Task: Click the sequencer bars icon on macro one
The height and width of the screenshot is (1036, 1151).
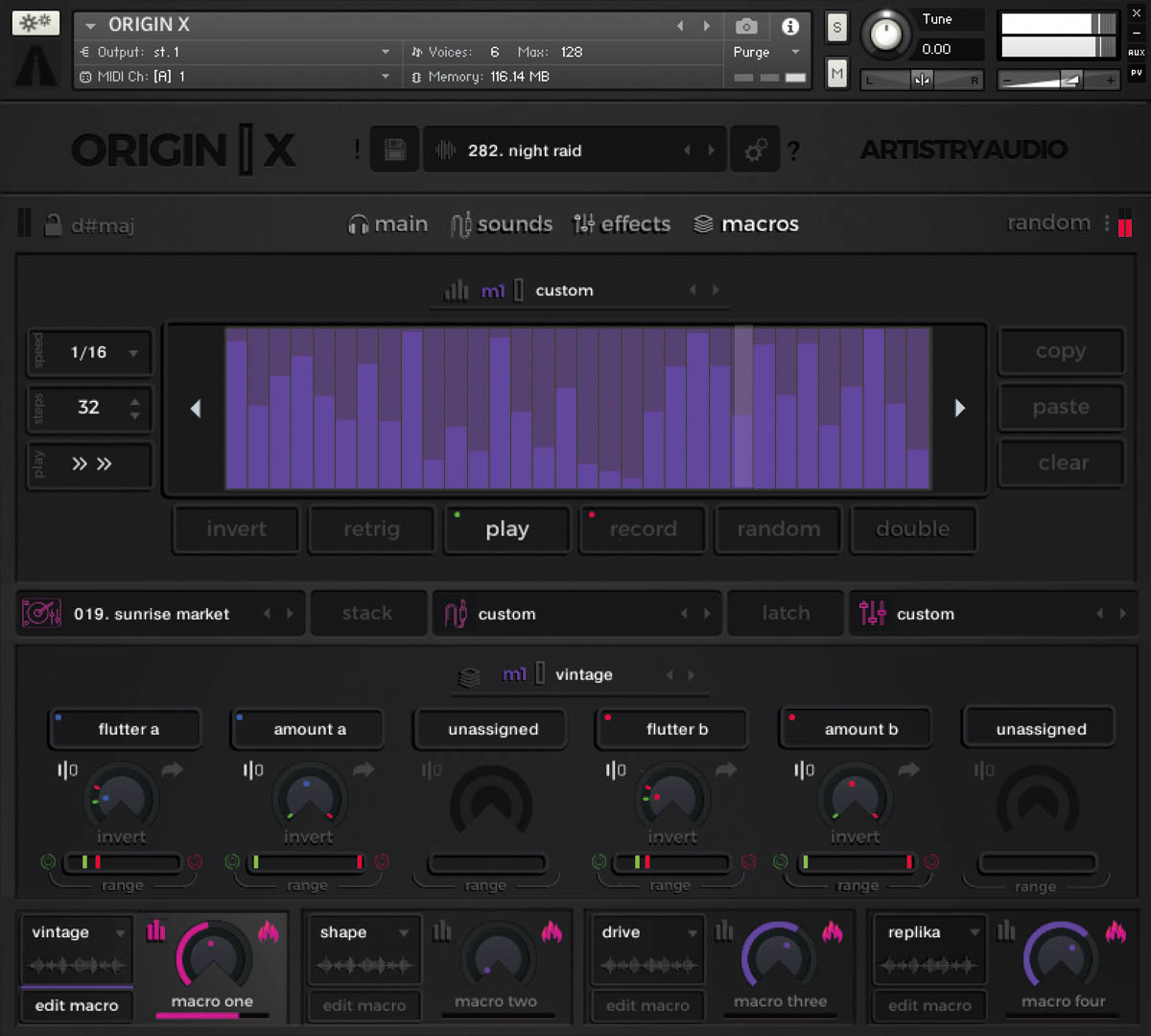Action: (x=156, y=930)
